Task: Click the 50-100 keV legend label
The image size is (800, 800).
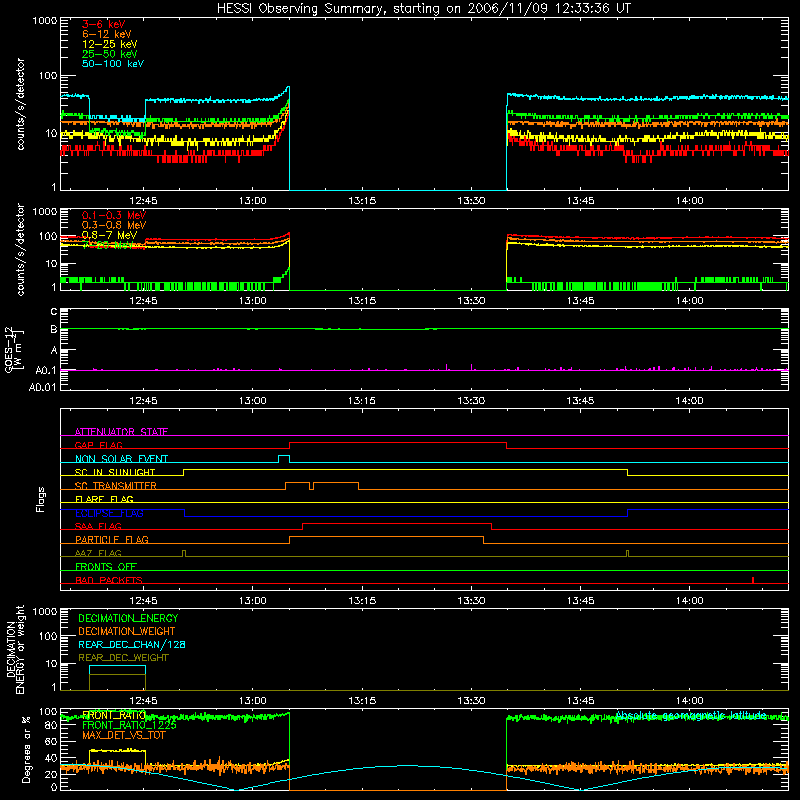Action: [x=113, y=64]
